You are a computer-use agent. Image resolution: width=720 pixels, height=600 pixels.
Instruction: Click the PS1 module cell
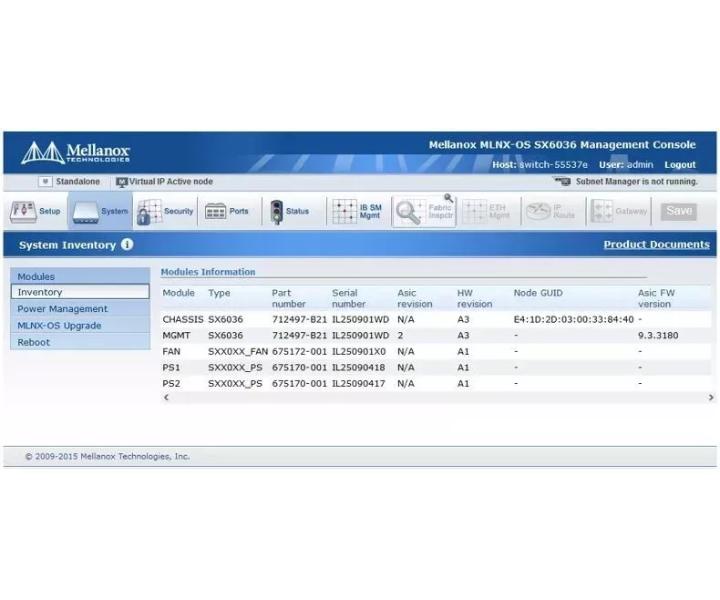click(x=171, y=367)
